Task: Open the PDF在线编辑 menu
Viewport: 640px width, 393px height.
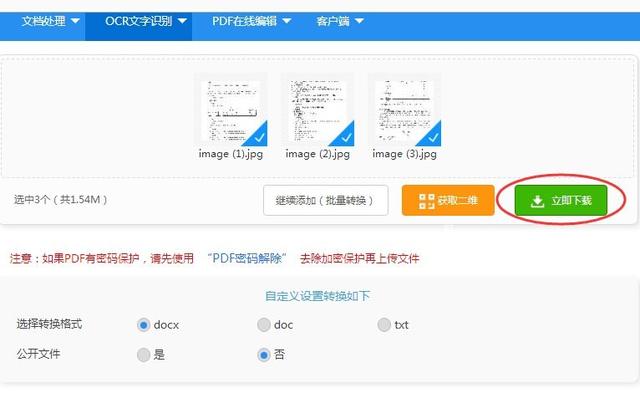Action: pyautogui.click(x=244, y=21)
